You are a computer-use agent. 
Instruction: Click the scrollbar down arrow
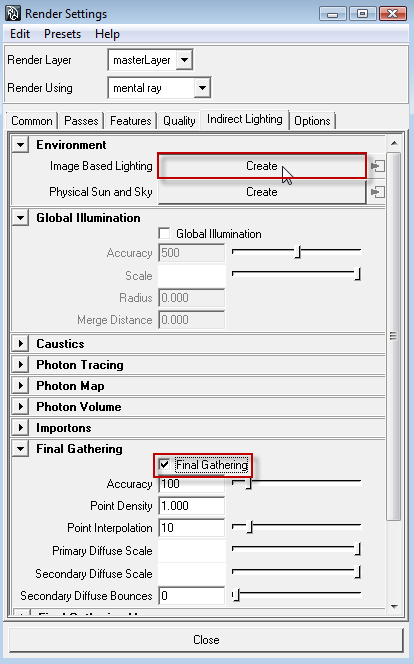[394, 606]
